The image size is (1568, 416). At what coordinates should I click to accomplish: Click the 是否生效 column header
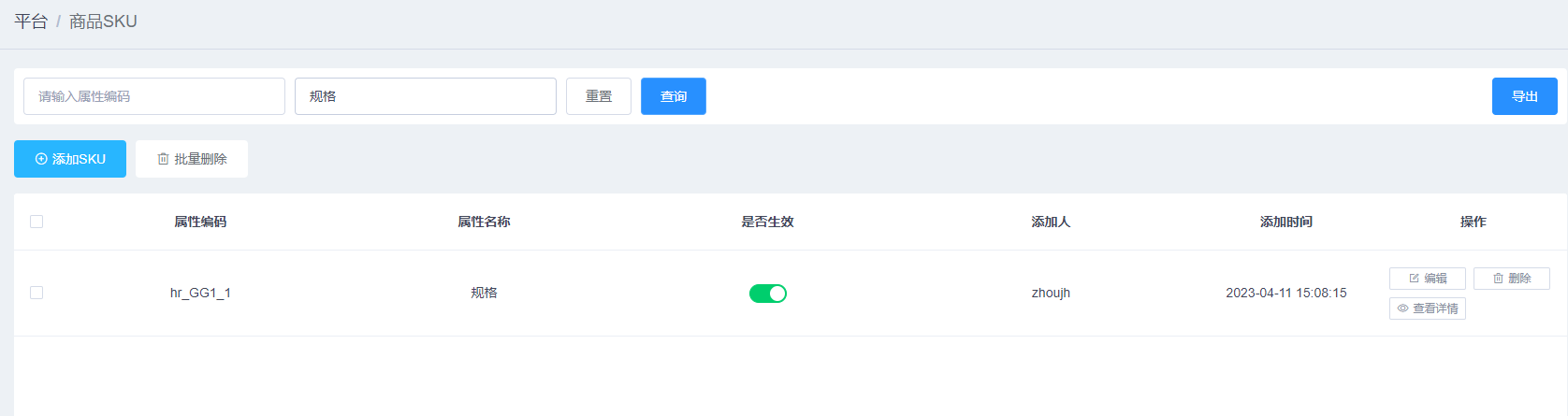point(767,222)
